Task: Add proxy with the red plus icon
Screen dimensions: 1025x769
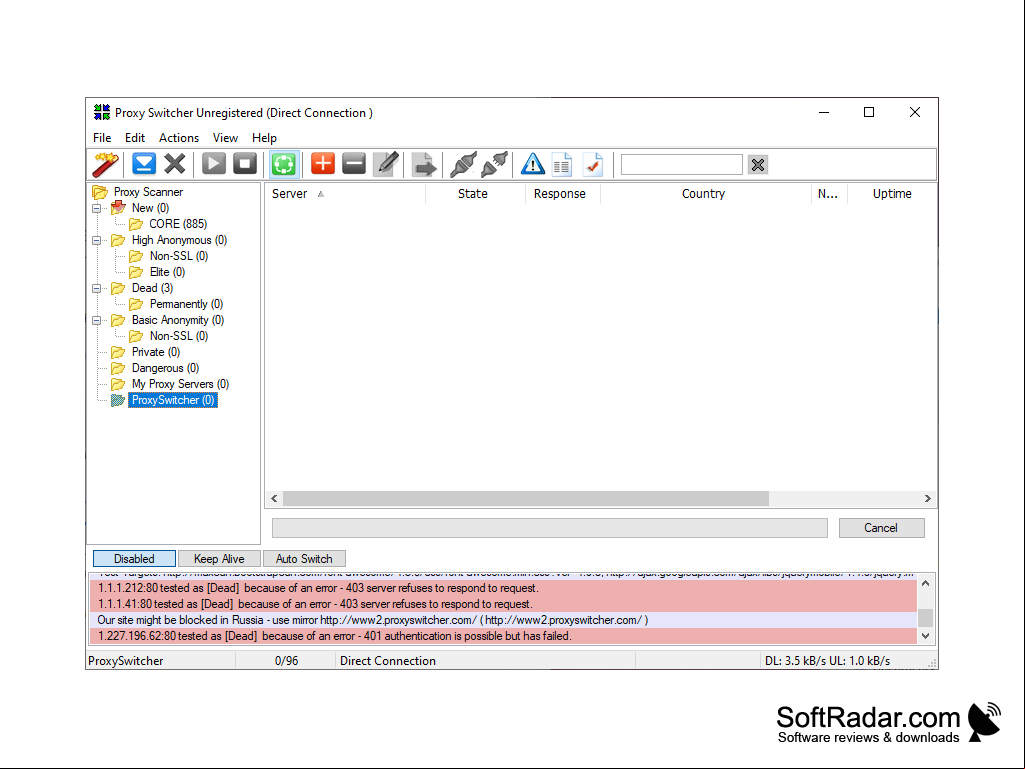Action: pyautogui.click(x=323, y=163)
